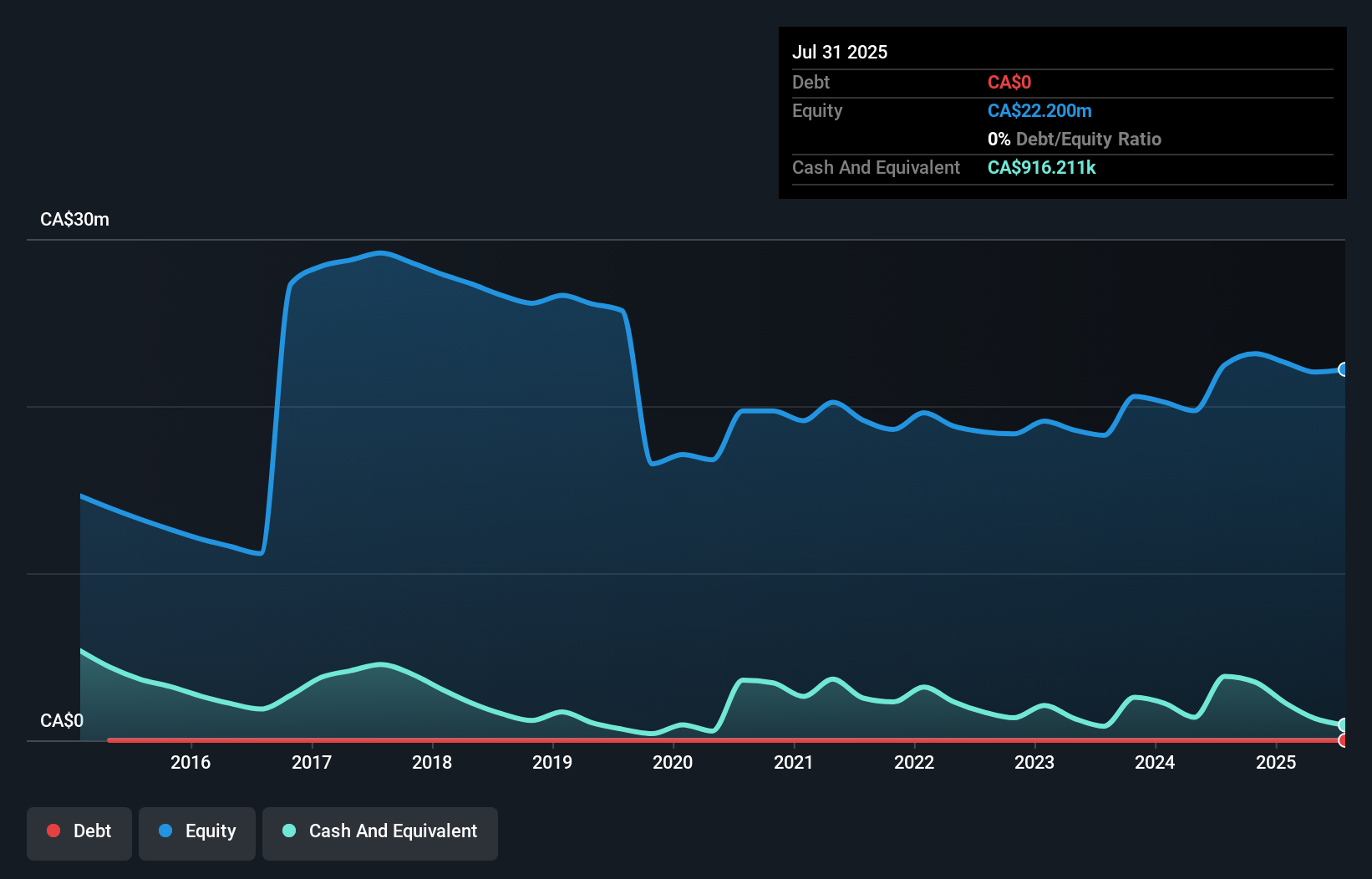Select the 2020 axis label
1372x879 pixels.
[x=673, y=762]
